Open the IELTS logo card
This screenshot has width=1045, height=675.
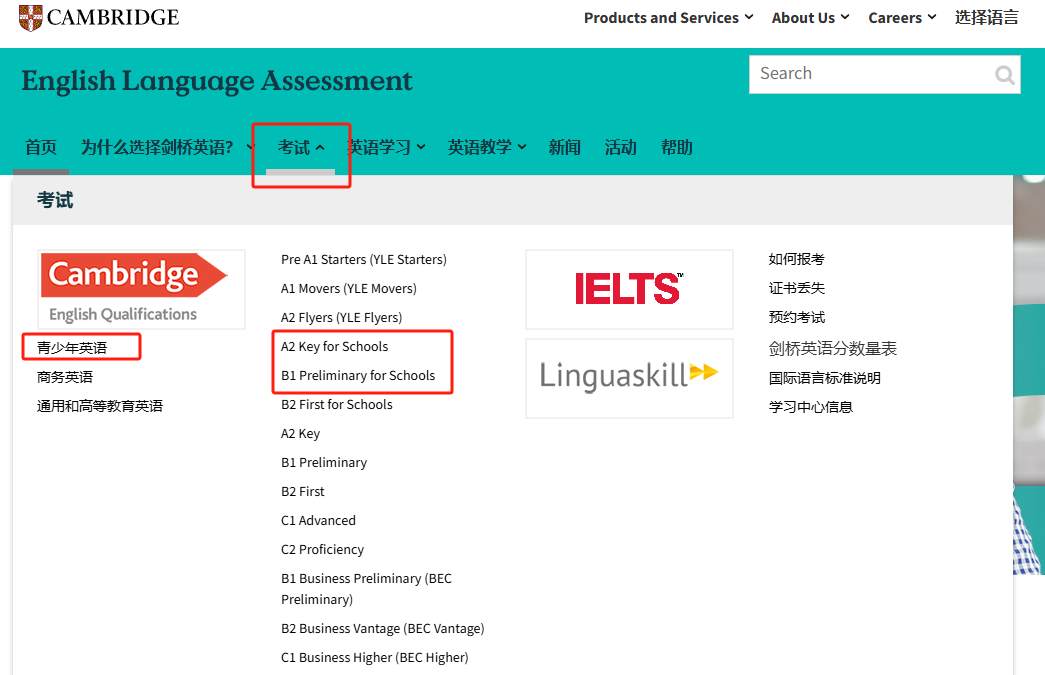pyautogui.click(x=629, y=289)
